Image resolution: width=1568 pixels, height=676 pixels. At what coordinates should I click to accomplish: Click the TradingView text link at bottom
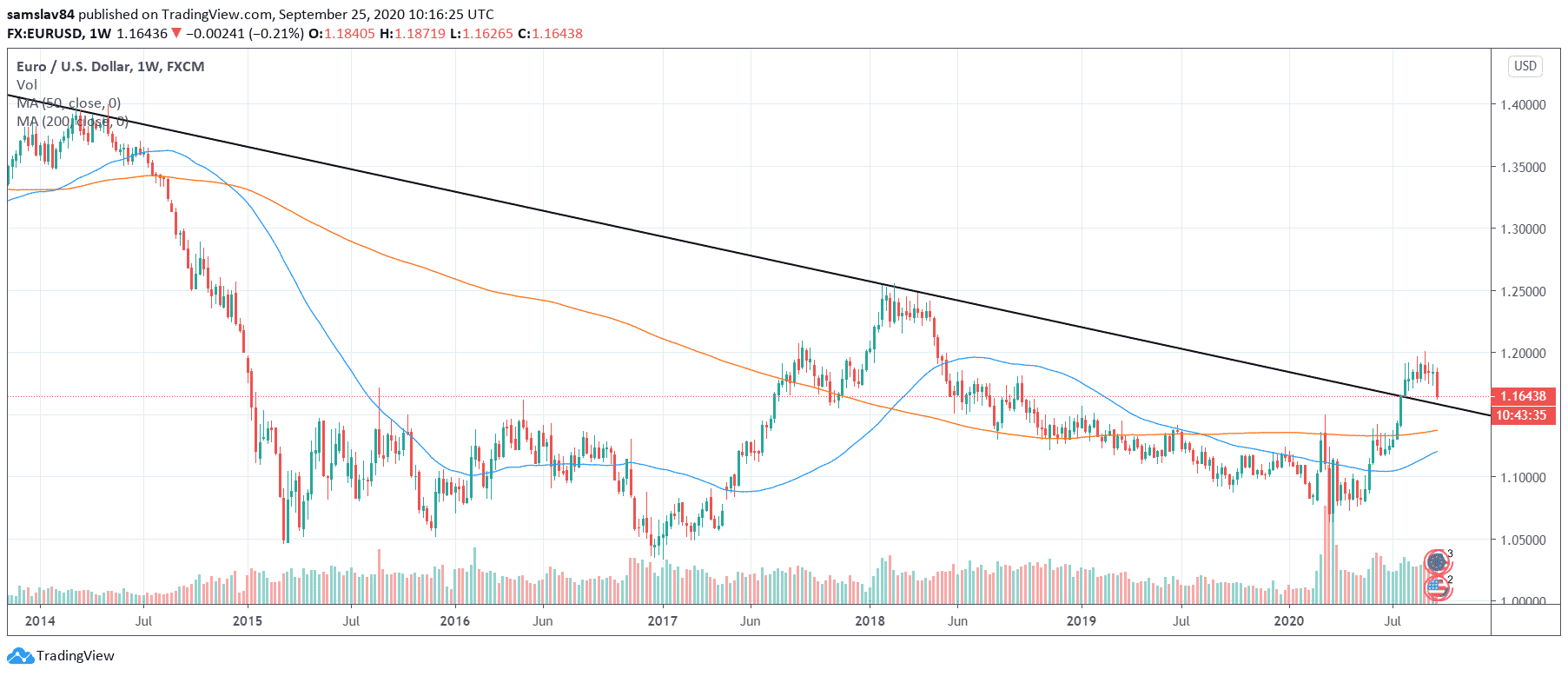(x=75, y=656)
